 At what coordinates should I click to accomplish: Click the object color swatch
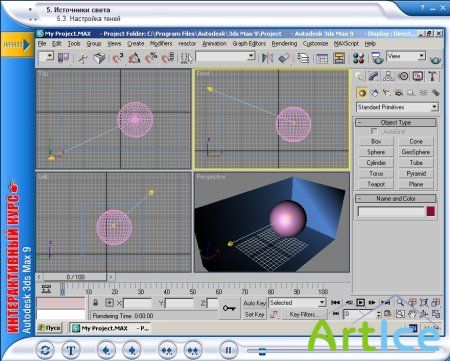coord(431,211)
